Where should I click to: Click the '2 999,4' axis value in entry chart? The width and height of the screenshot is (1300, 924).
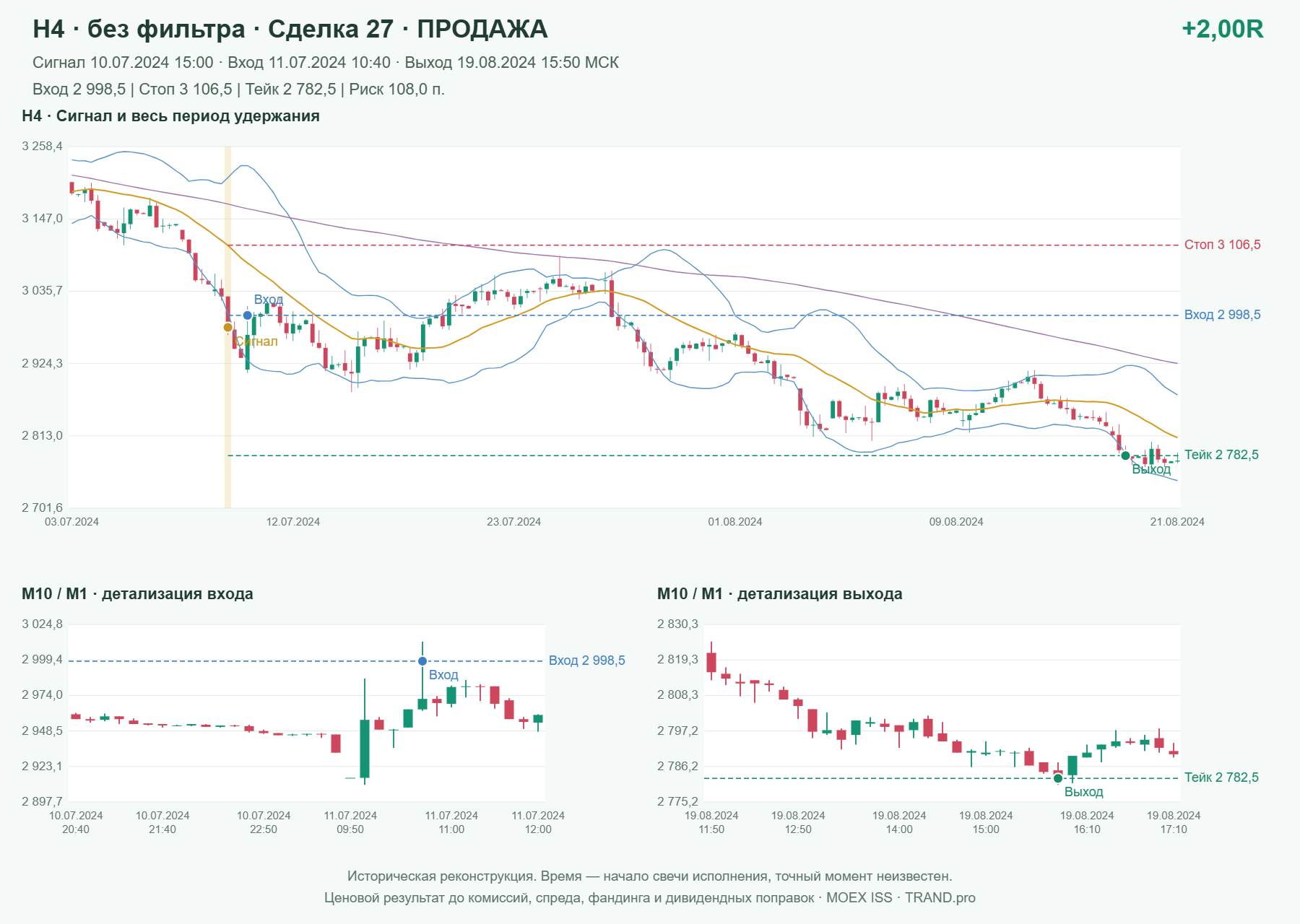pyautogui.click(x=42, y=660)
